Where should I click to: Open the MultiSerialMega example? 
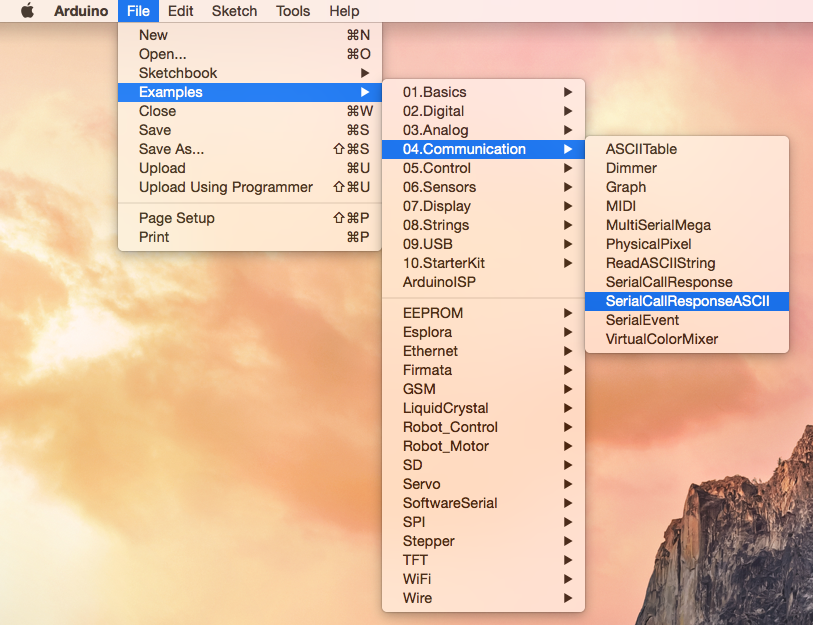(687, 225)
